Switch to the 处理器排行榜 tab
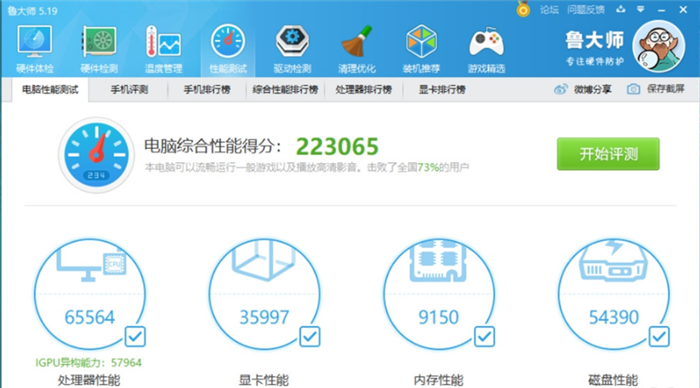 point(364,90)
